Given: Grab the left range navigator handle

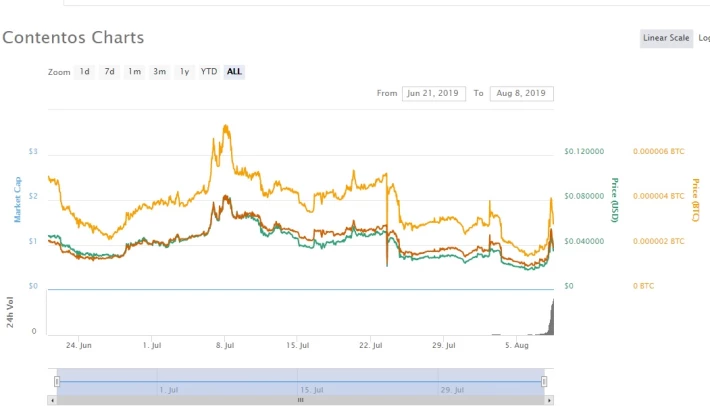Looking at the screenshot, I should click(x=57, y=382).
